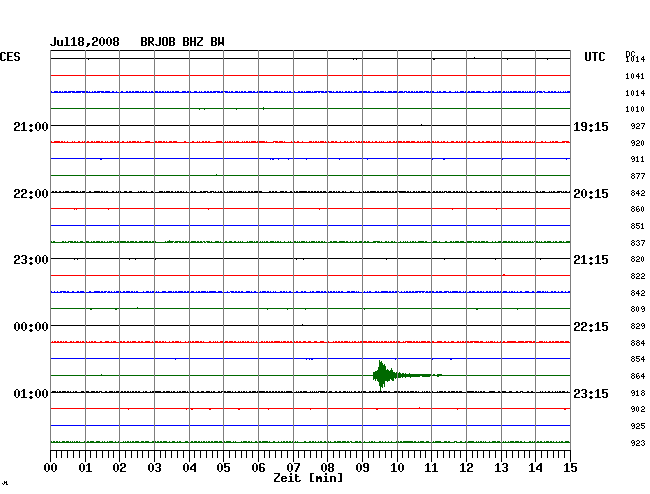Viewport: 650px width, 494px height.
Task: Click the 23:15 UTC time label
Action: (x=591, y=393)
